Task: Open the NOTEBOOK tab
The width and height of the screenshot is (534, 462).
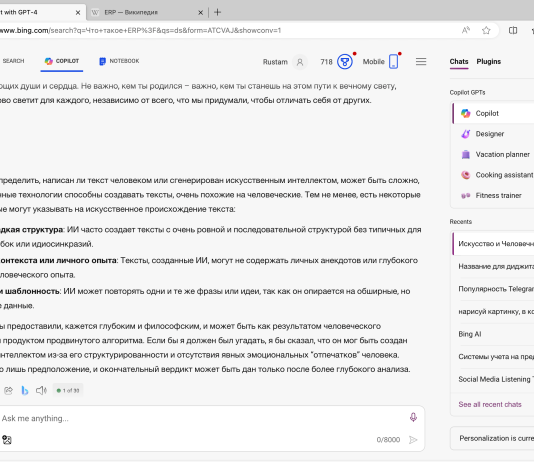Action: click(x=119, y=61)
